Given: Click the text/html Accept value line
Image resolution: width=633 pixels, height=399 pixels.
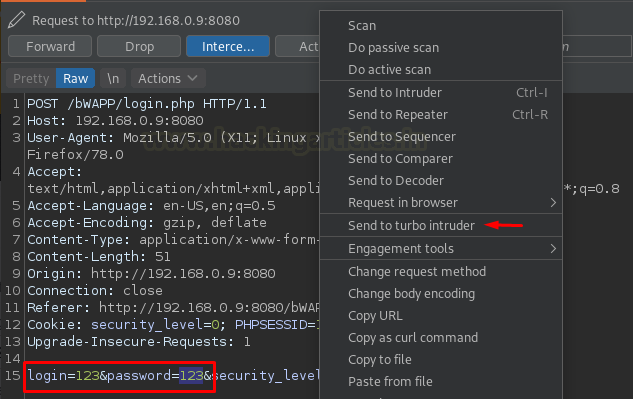Looking at the screenshot, I should (173, 189).
